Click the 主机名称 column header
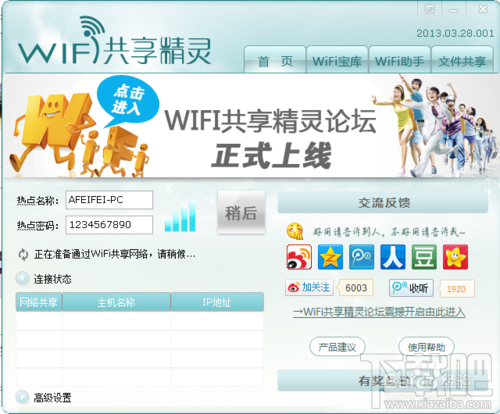Viewport: 500px width, 414px height. 116,302
